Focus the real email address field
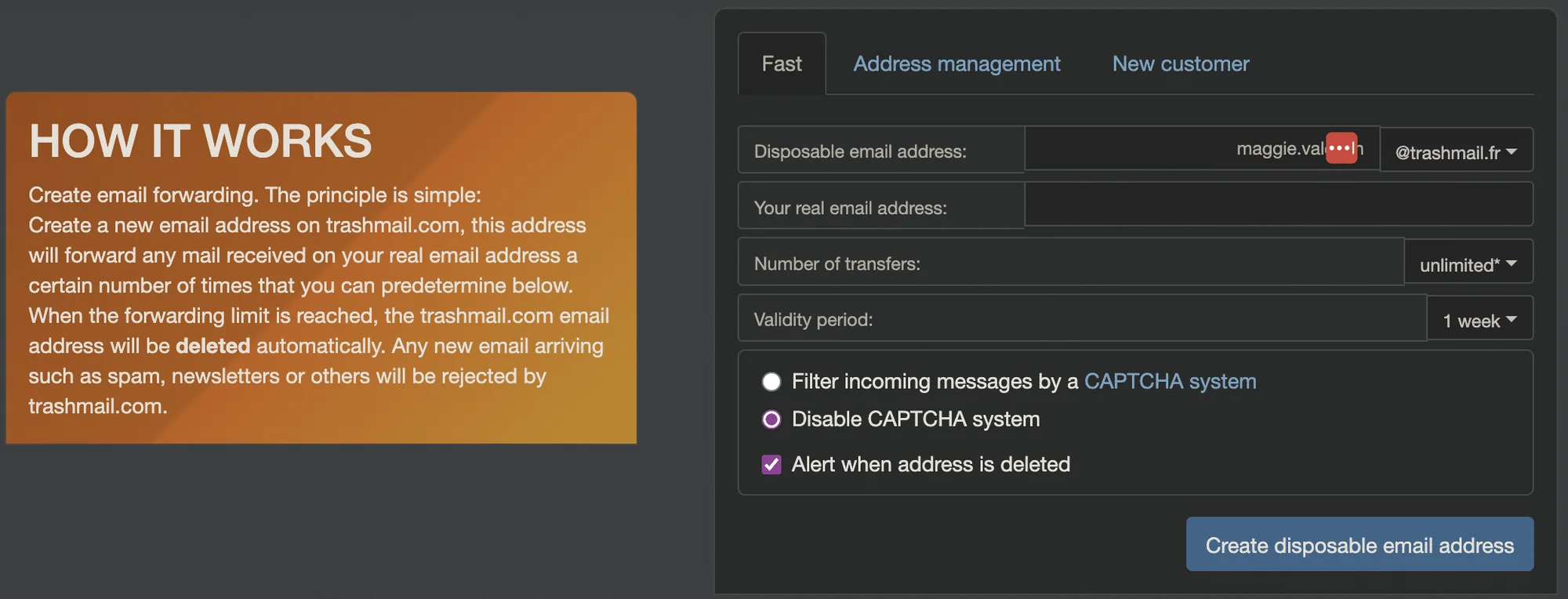The width and height of the screenshot is (1568, 599). point(1279,205)
